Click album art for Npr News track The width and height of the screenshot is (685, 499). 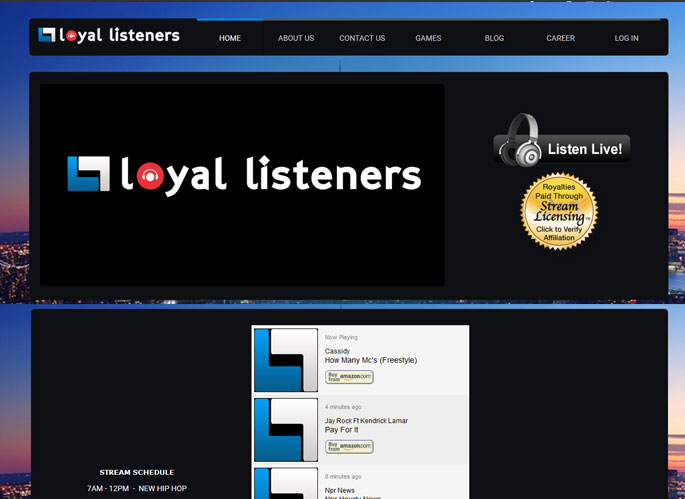pos(286,484)
